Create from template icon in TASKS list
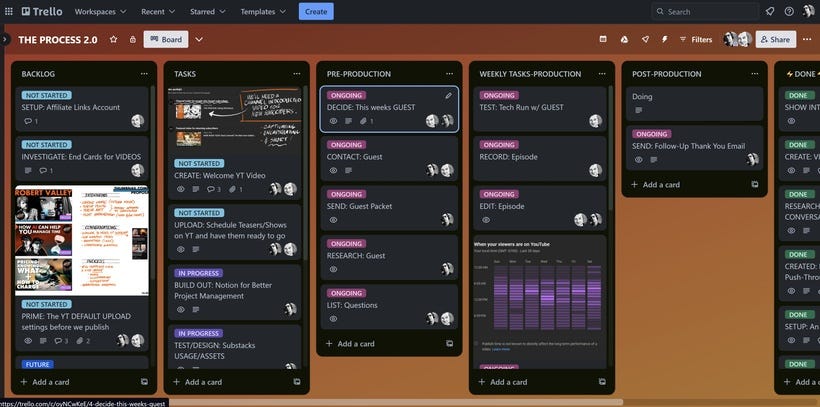The height and width of the screenshot is (407, 820). pos(297,382)
